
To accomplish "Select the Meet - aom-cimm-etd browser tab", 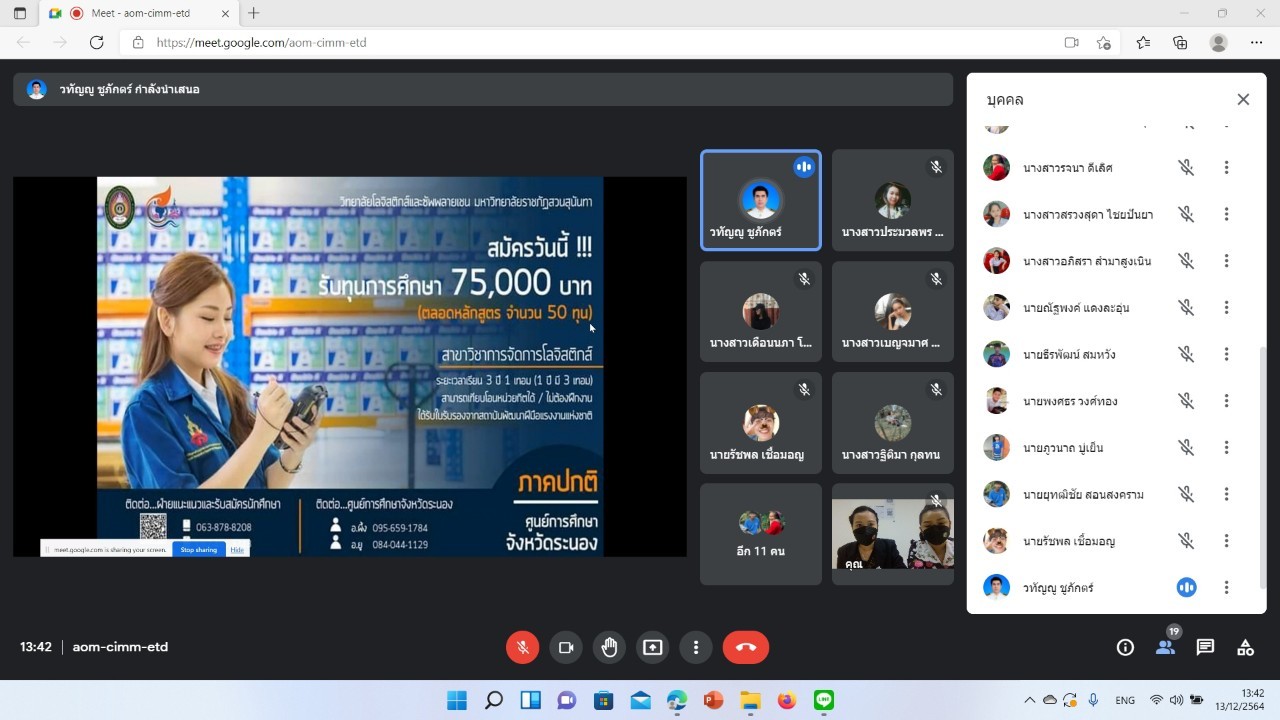I will (140, 14).
